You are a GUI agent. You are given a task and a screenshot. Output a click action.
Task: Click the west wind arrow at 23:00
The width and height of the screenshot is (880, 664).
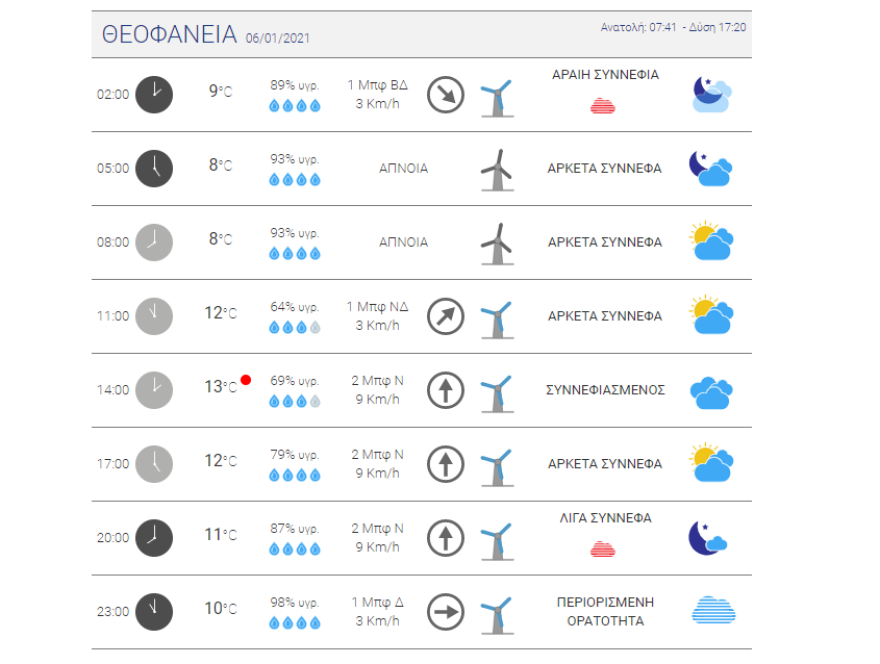[445, 612]
